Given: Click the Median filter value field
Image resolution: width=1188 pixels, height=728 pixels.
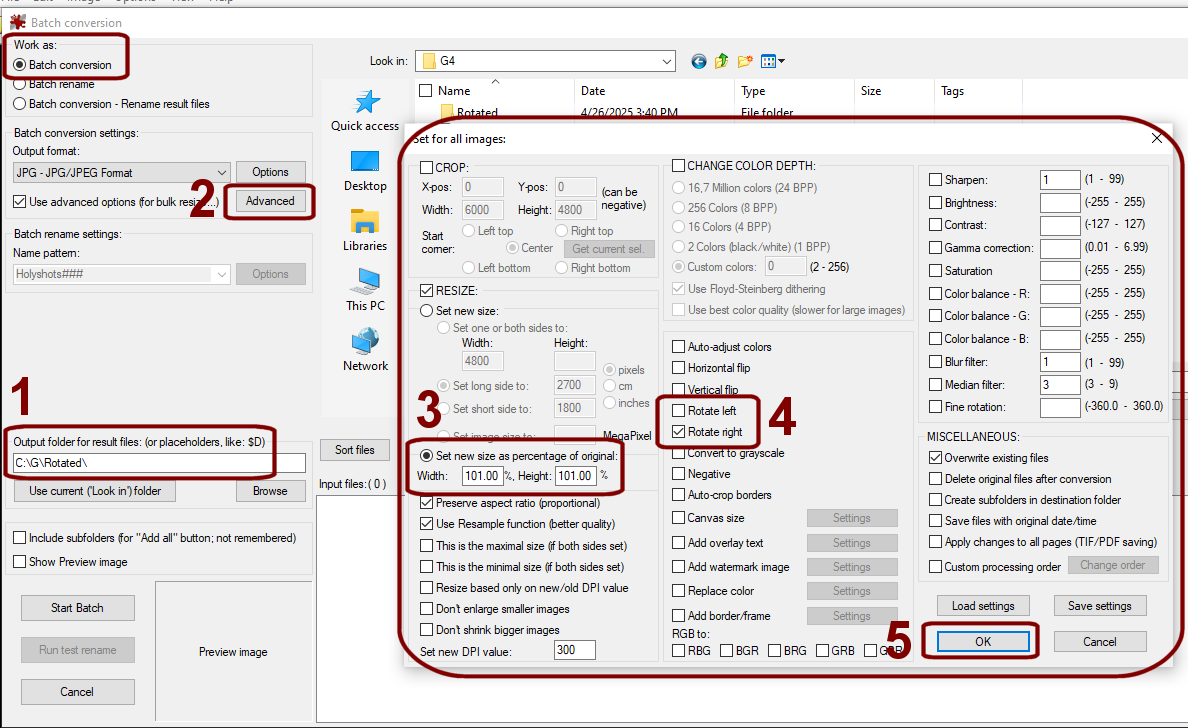Looking at the screenshot, I should (1060, 384).
